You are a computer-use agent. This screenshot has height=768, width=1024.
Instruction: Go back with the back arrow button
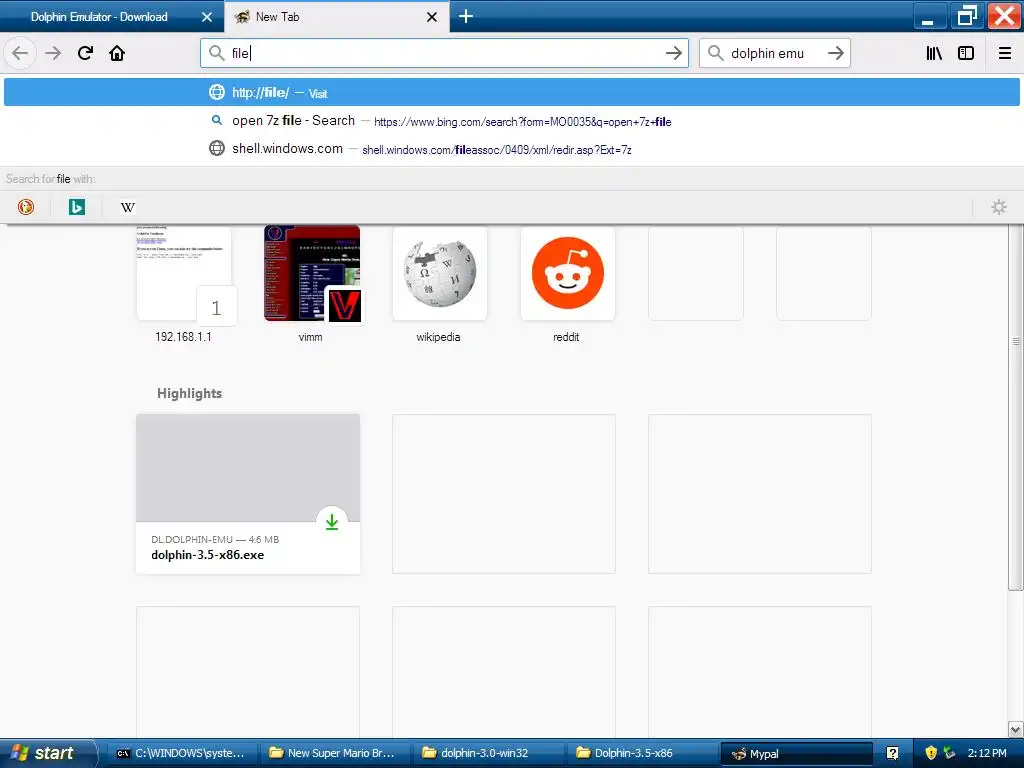pyautogui.click(x=20, y=53)
